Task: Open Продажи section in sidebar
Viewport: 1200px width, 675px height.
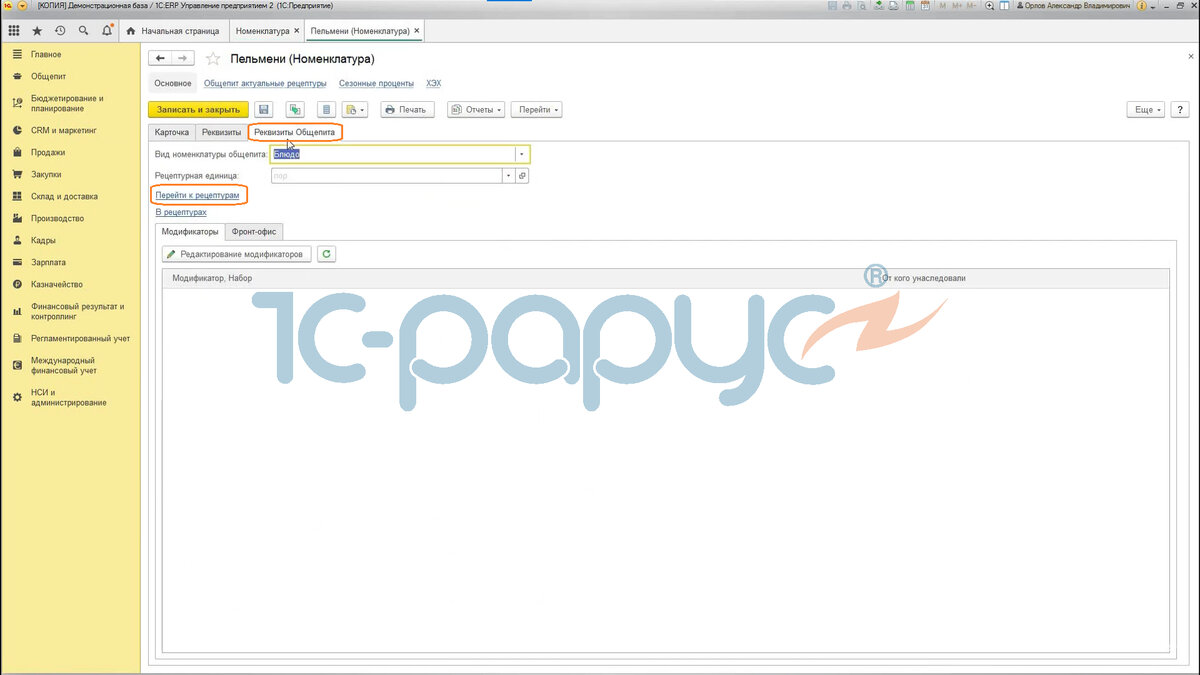Action: coord(48,152)
